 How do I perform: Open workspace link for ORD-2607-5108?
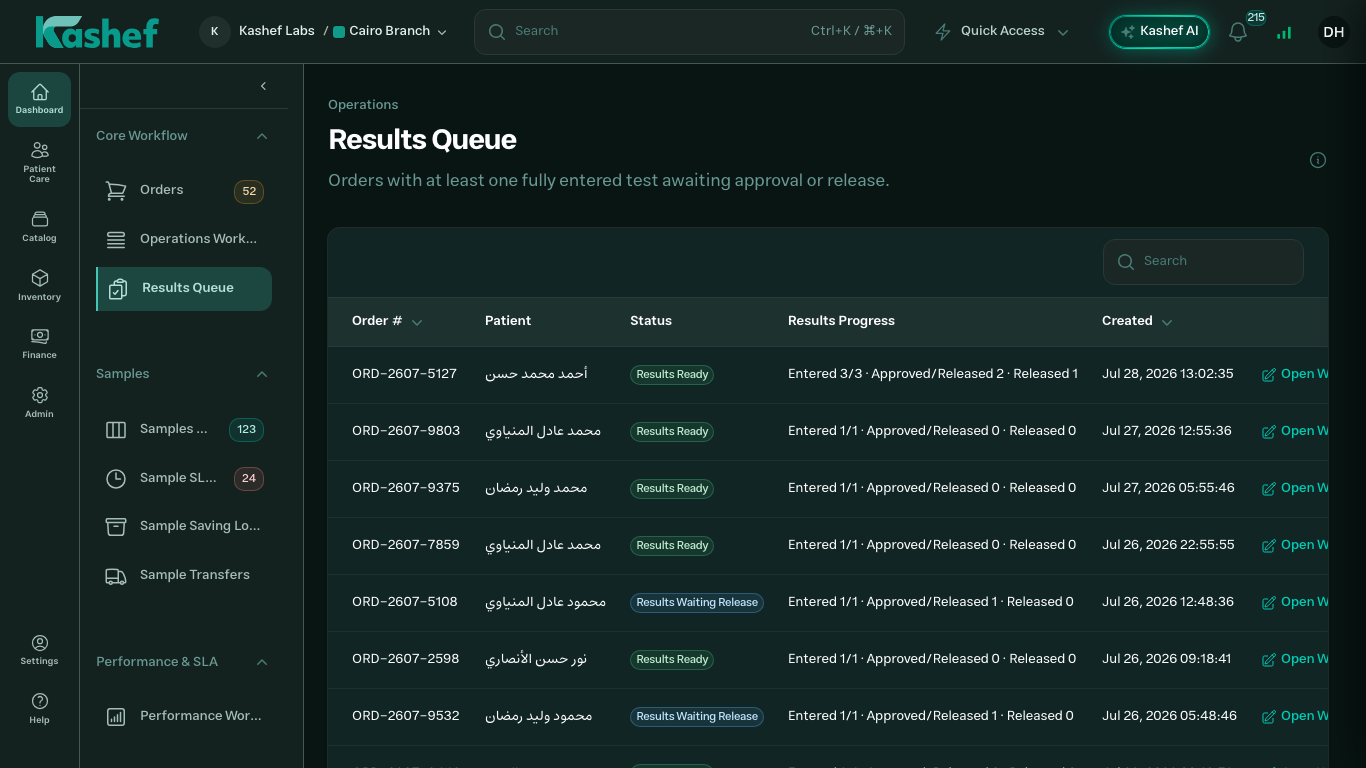coord(1296,602)
